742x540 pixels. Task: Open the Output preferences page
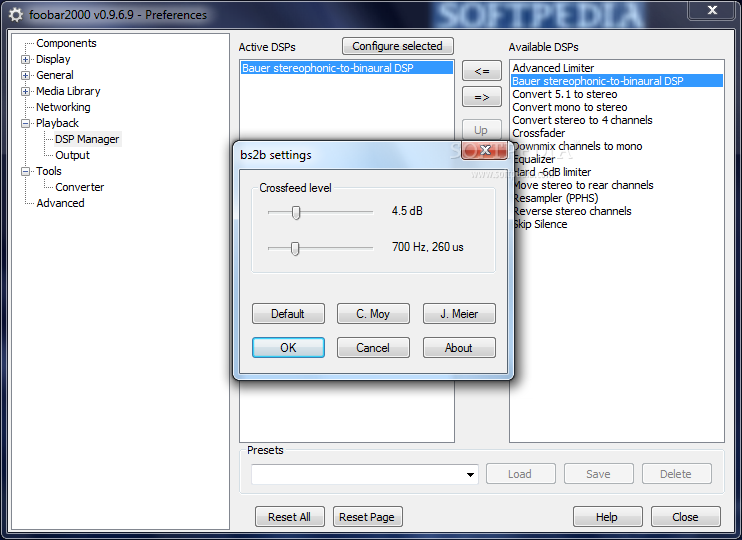[x=72, y=155]
